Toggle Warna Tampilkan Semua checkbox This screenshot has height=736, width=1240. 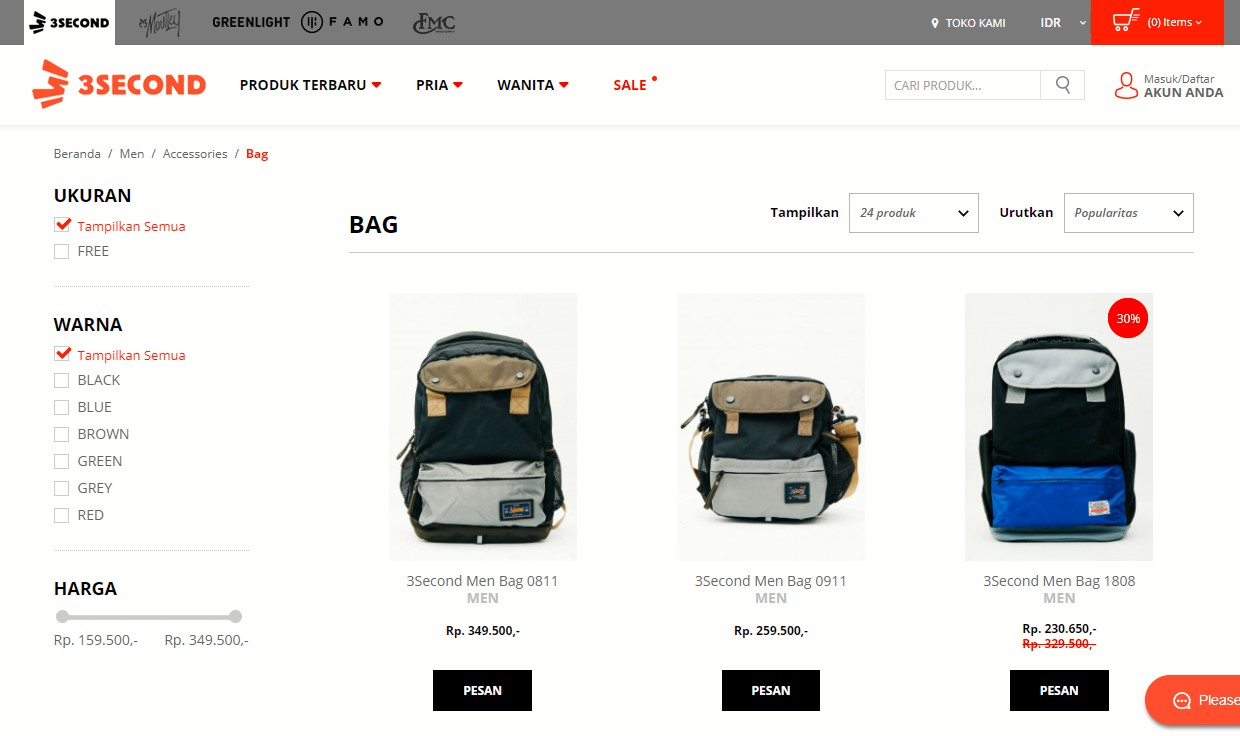(62, 355)
